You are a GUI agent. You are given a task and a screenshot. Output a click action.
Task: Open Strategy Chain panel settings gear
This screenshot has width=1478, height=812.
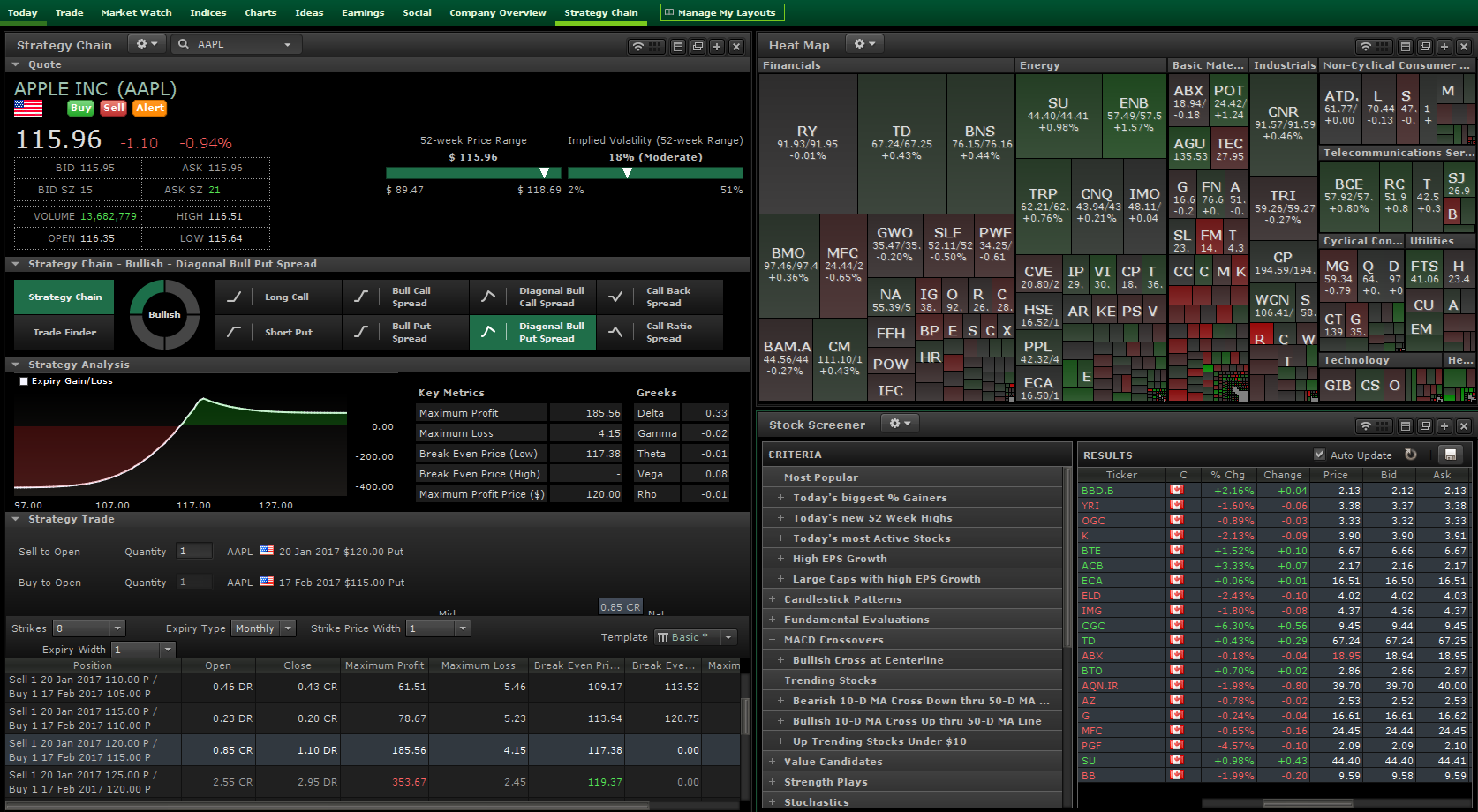(x=147, y=44)
